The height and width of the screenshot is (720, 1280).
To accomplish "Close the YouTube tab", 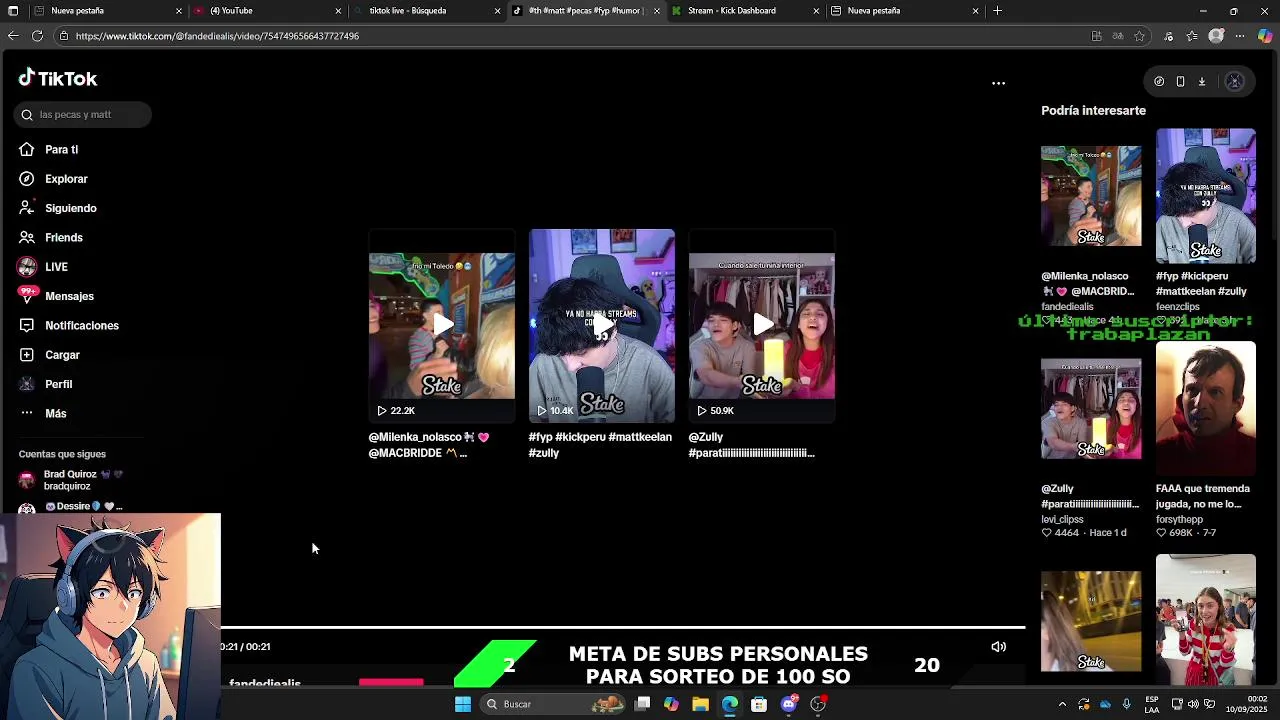I will tap(338, 11).
